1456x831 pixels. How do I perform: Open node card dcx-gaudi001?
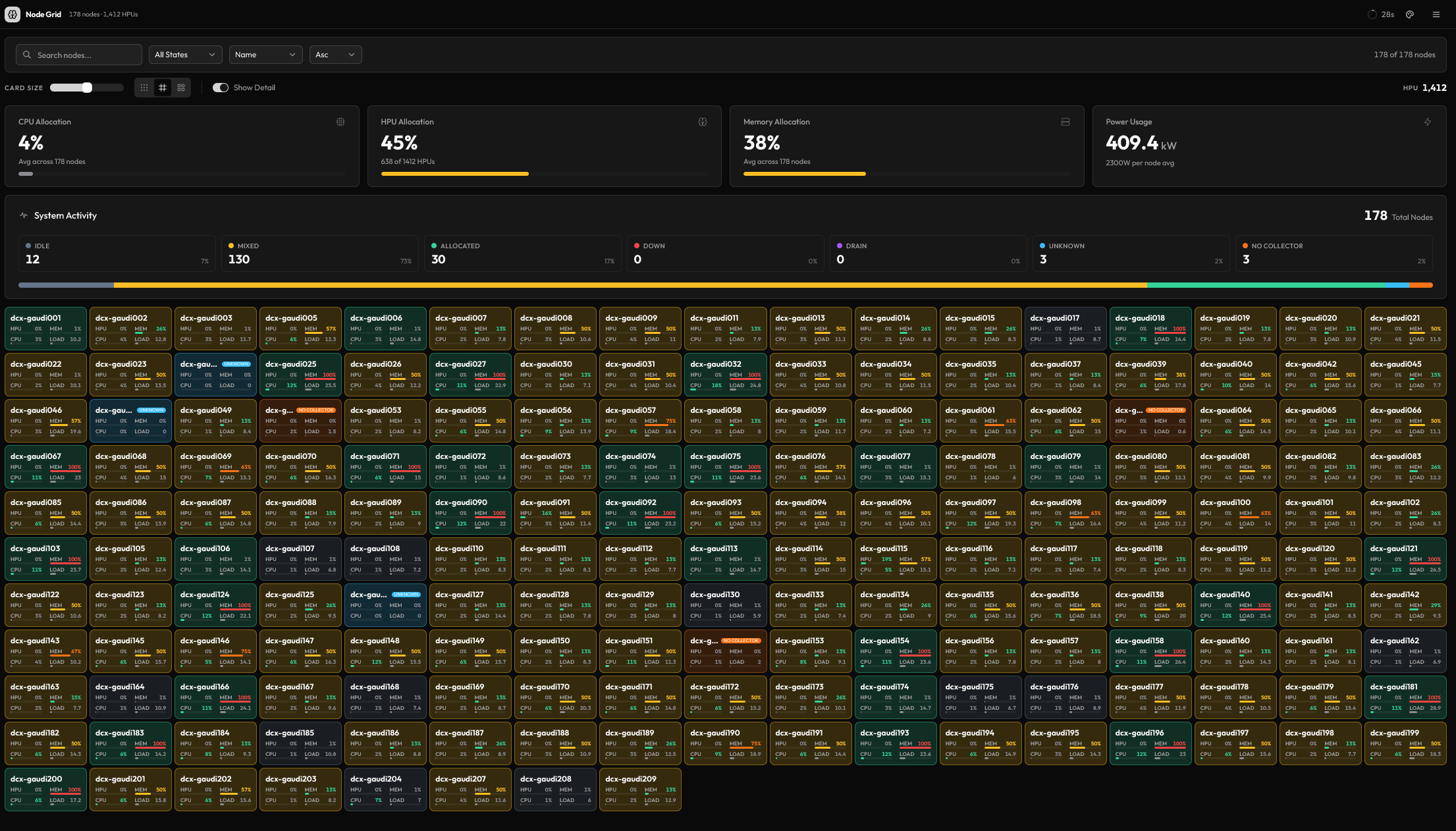tap(46, 328)
